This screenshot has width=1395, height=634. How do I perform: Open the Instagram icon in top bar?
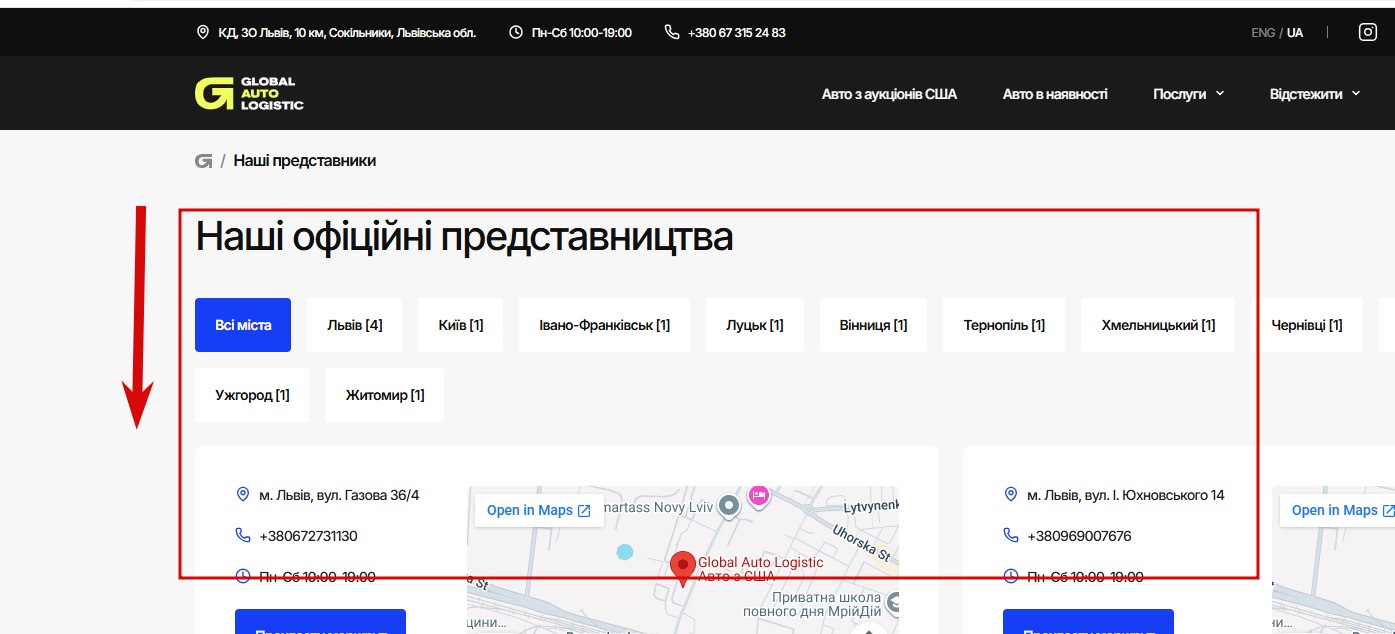(1368, 32)
